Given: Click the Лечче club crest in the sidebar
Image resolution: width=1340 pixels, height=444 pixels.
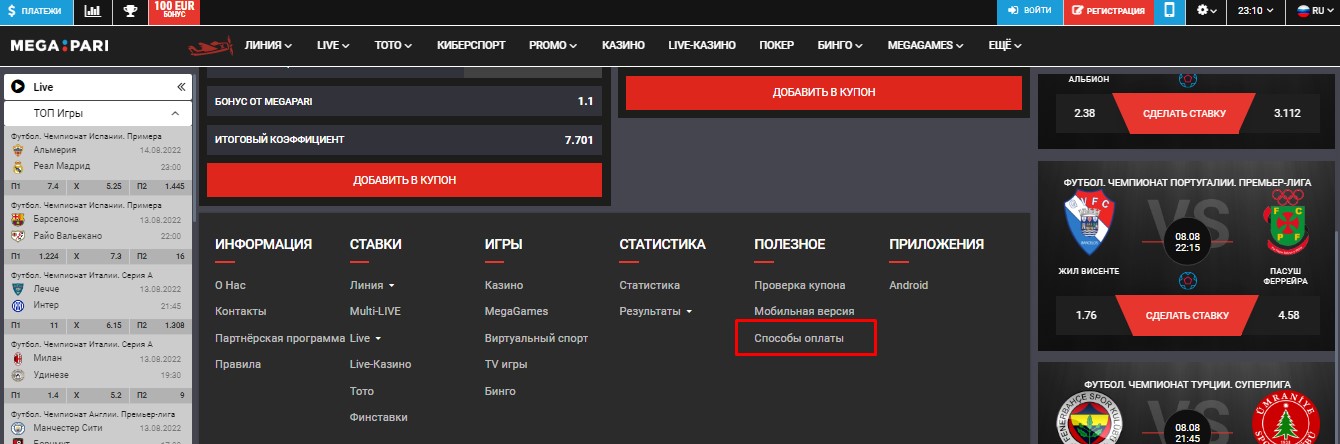Looking at the screenshot, I should point(18,288).
